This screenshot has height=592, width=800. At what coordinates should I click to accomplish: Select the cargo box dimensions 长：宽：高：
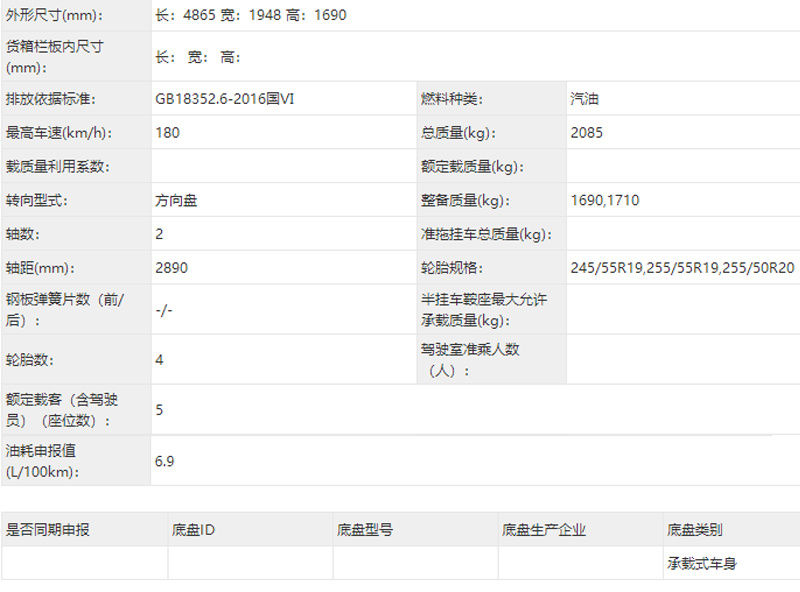(198, 57)
